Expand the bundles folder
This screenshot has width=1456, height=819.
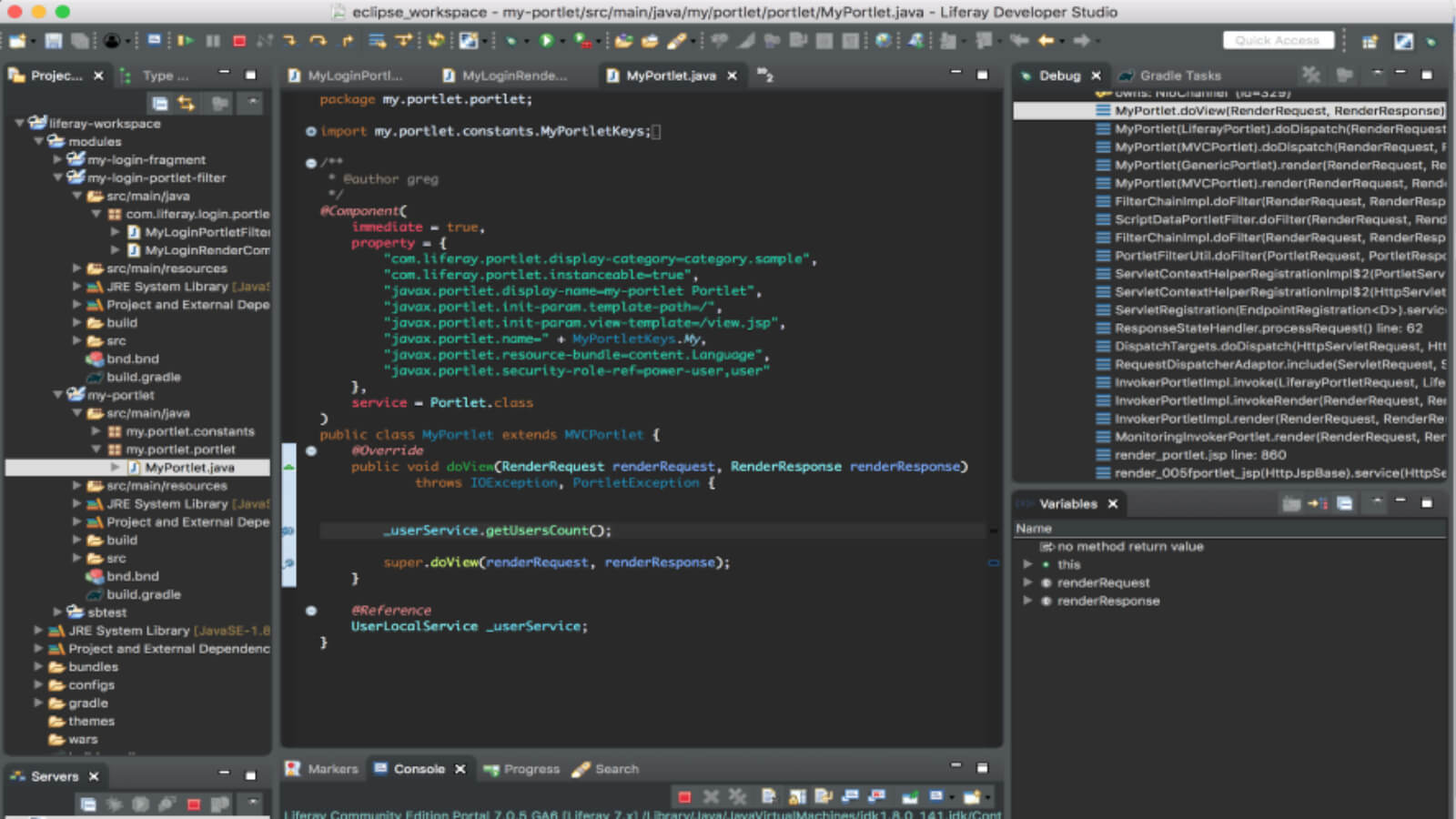(38, 667)
